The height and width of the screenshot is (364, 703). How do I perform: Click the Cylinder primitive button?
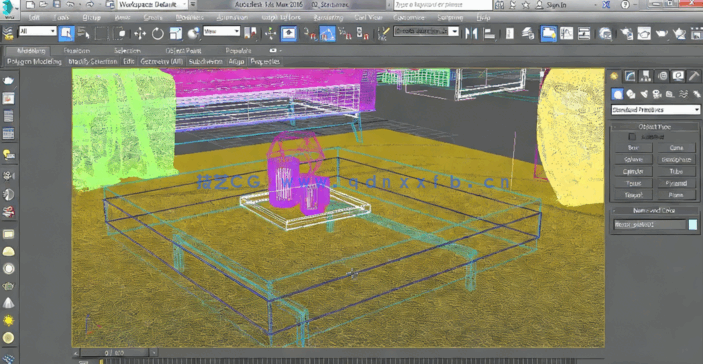coord(633,171)
